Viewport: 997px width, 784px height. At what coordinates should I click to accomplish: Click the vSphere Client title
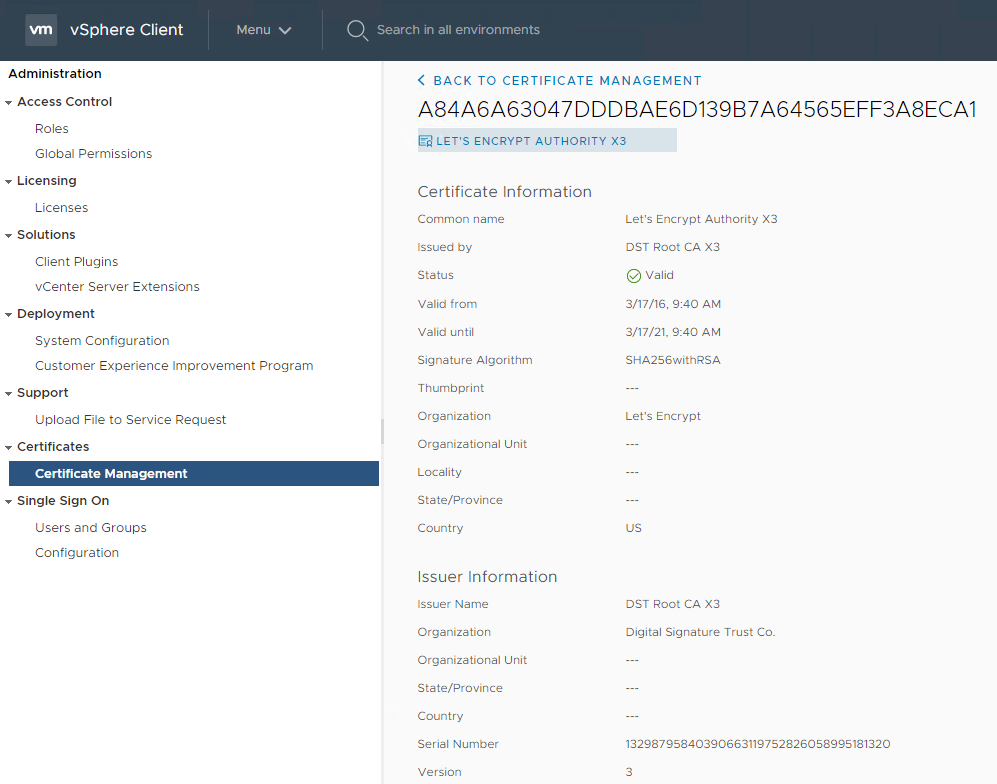pos(127,30)
